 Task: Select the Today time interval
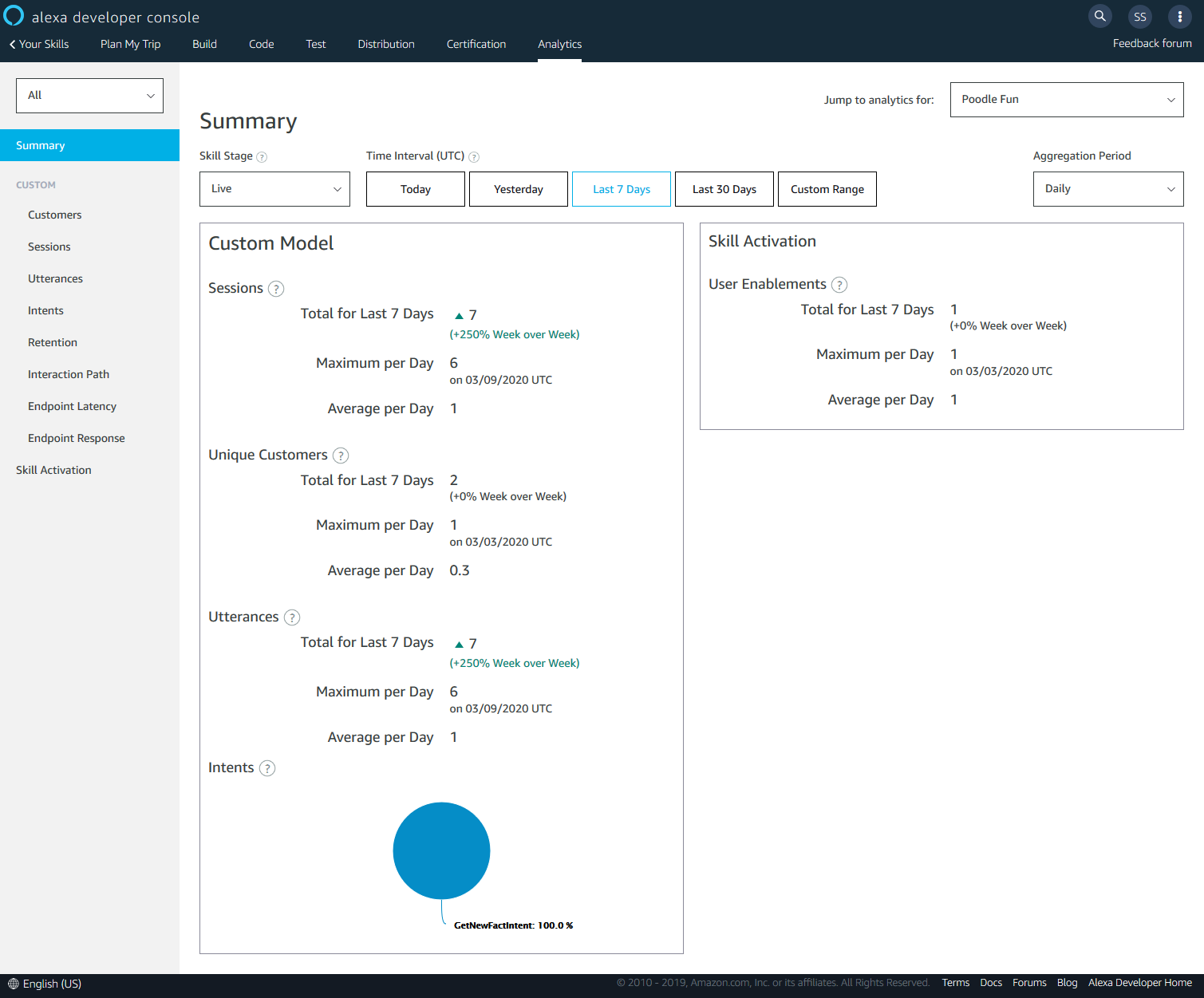415,189
